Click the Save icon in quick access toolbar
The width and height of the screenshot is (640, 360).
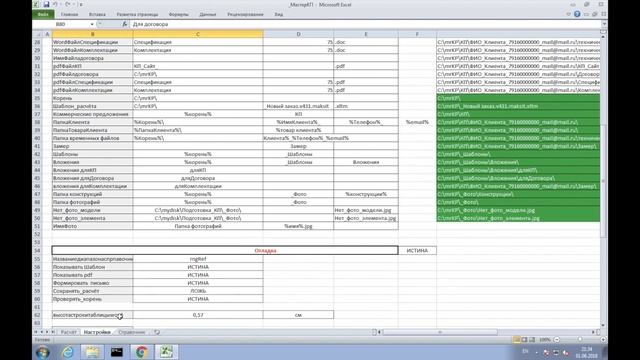46,4
